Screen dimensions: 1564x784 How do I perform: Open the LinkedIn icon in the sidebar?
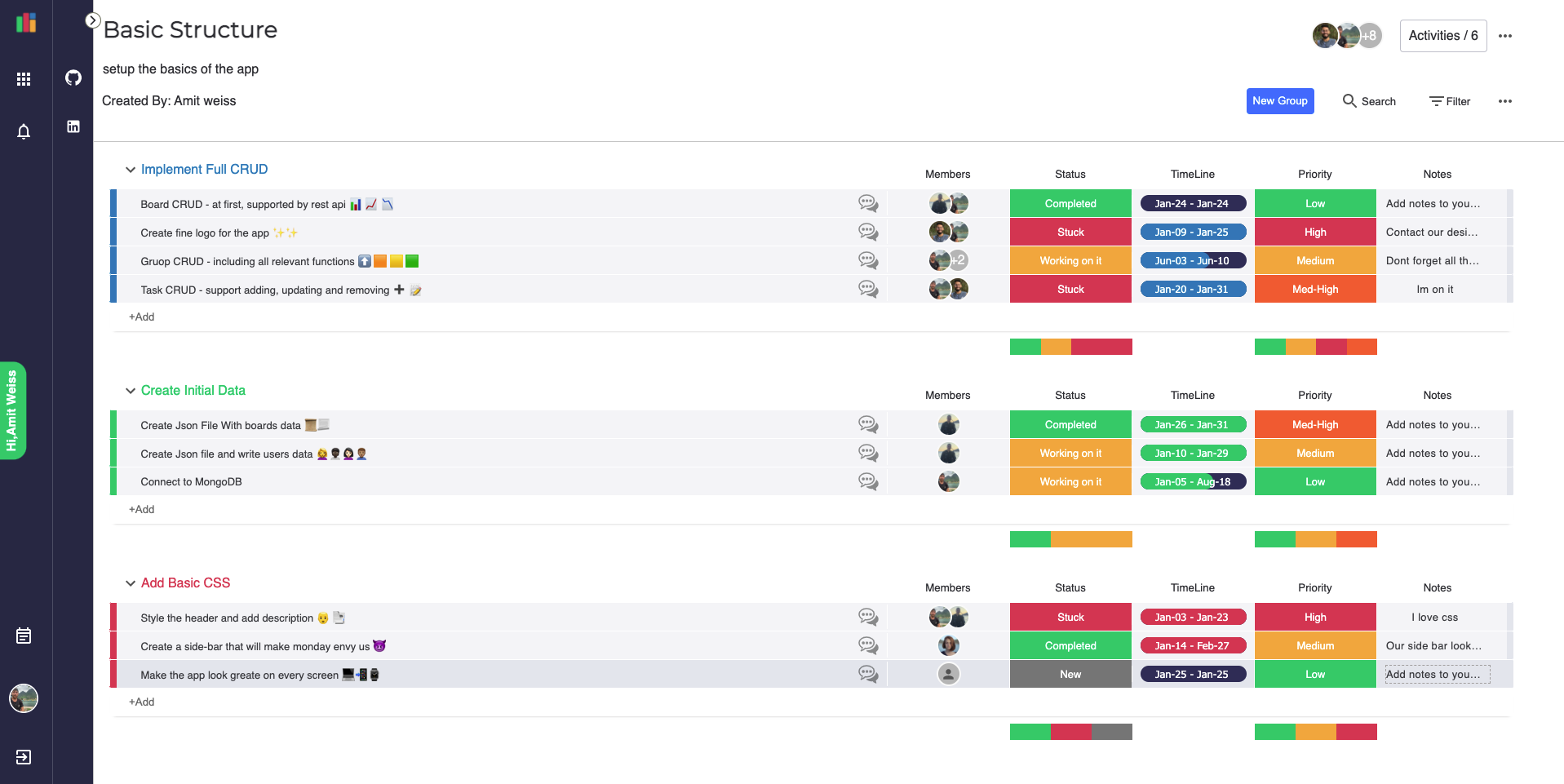pyautogui.click(x=73, y=126)
